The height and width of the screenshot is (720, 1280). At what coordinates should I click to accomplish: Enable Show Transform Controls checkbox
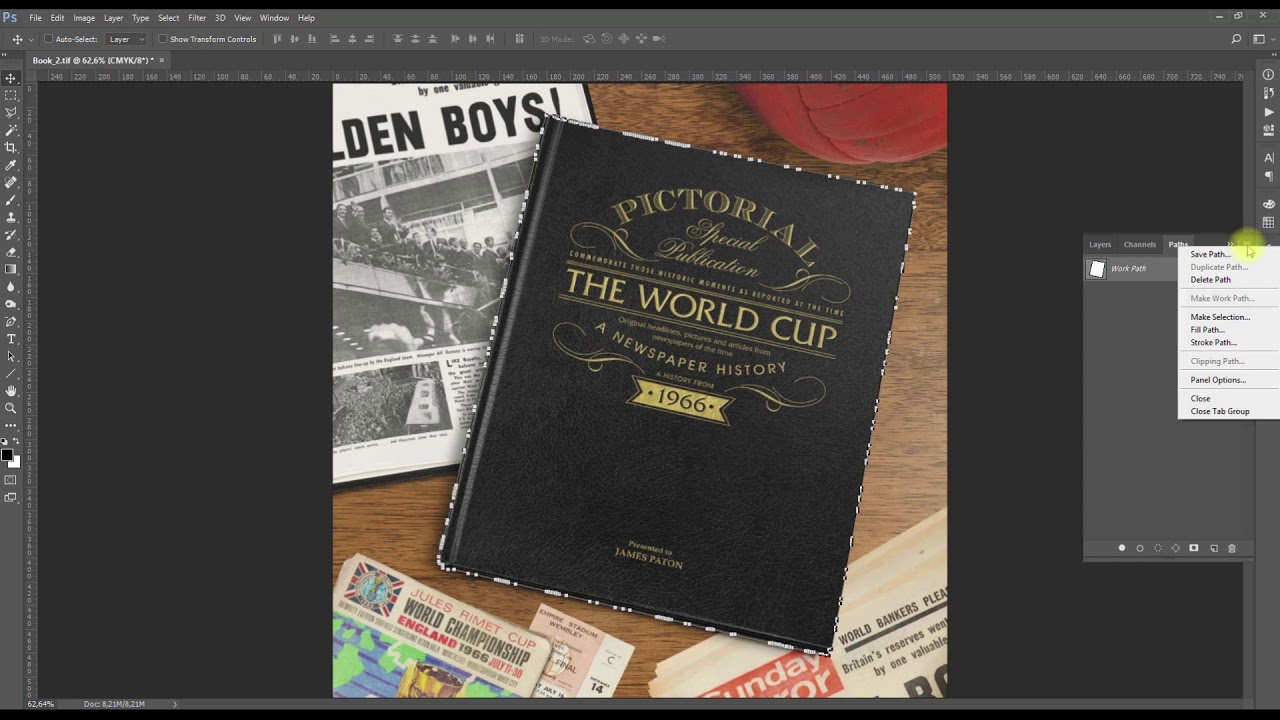162,39
